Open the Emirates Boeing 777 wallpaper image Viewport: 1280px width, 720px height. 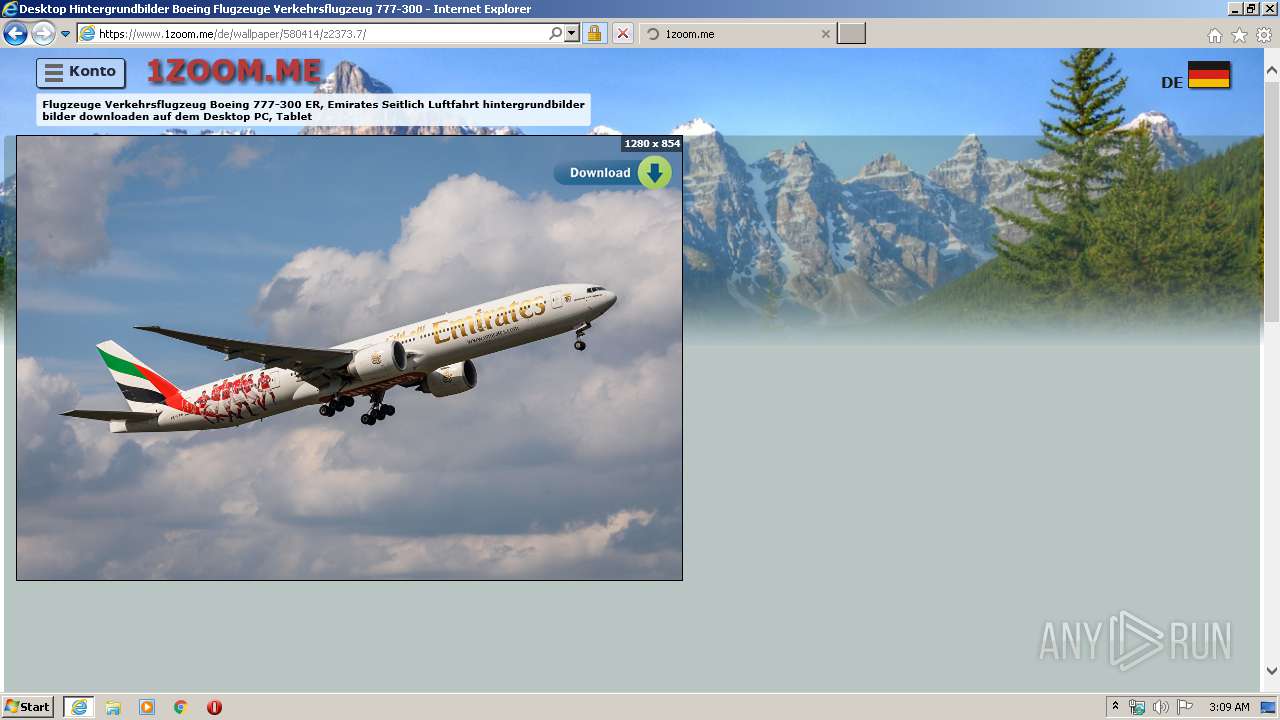(x=349, y=358)
